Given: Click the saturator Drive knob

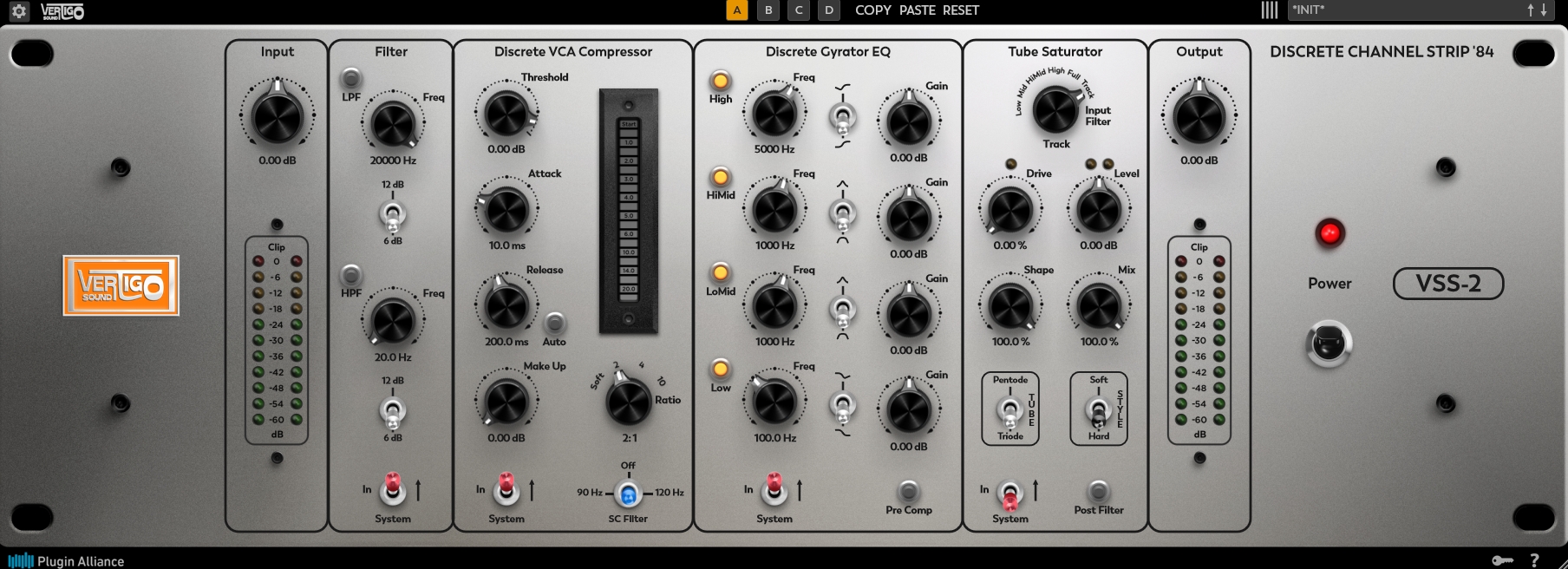Looking at the screenshot, I should click(x=1011, y=210).
